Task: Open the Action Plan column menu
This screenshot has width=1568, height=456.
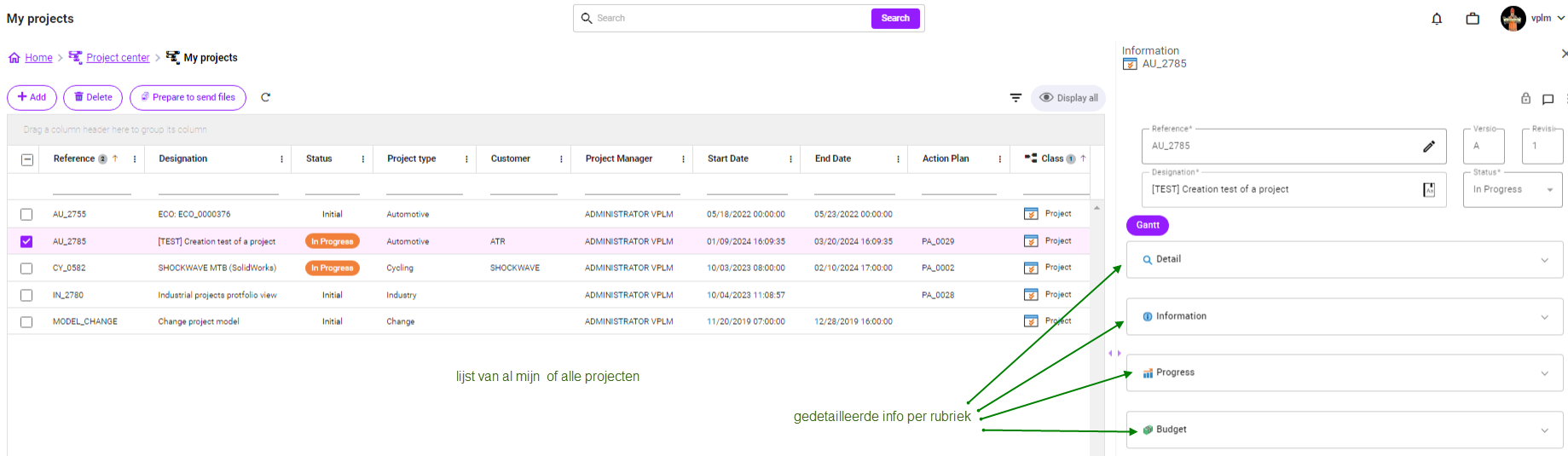Action: (x=1000, y=159)
